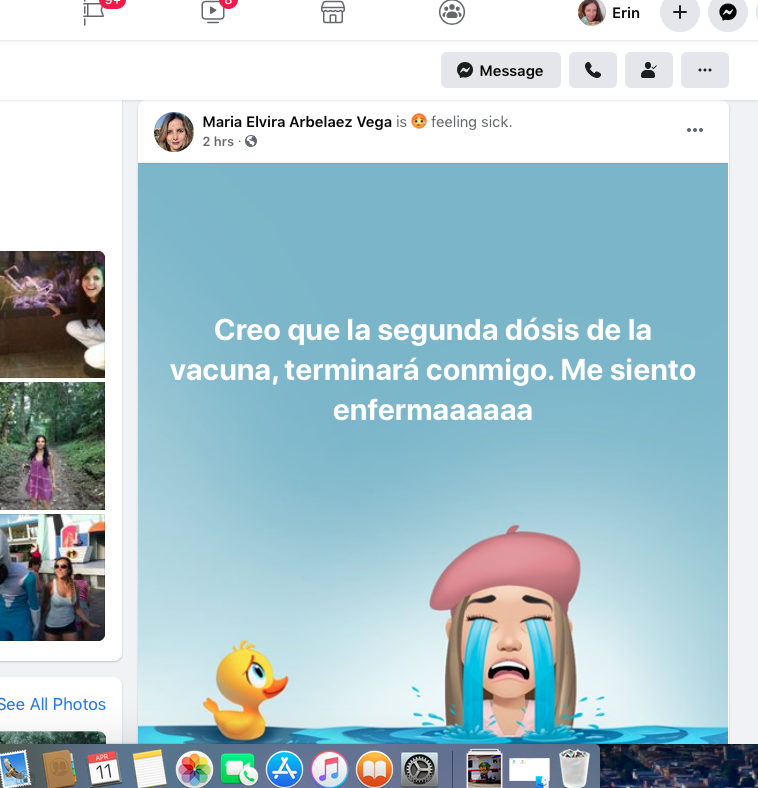Start a voice call with phone icon
Viewport: 758px width, 788px height.
click(x=593, y=70)
